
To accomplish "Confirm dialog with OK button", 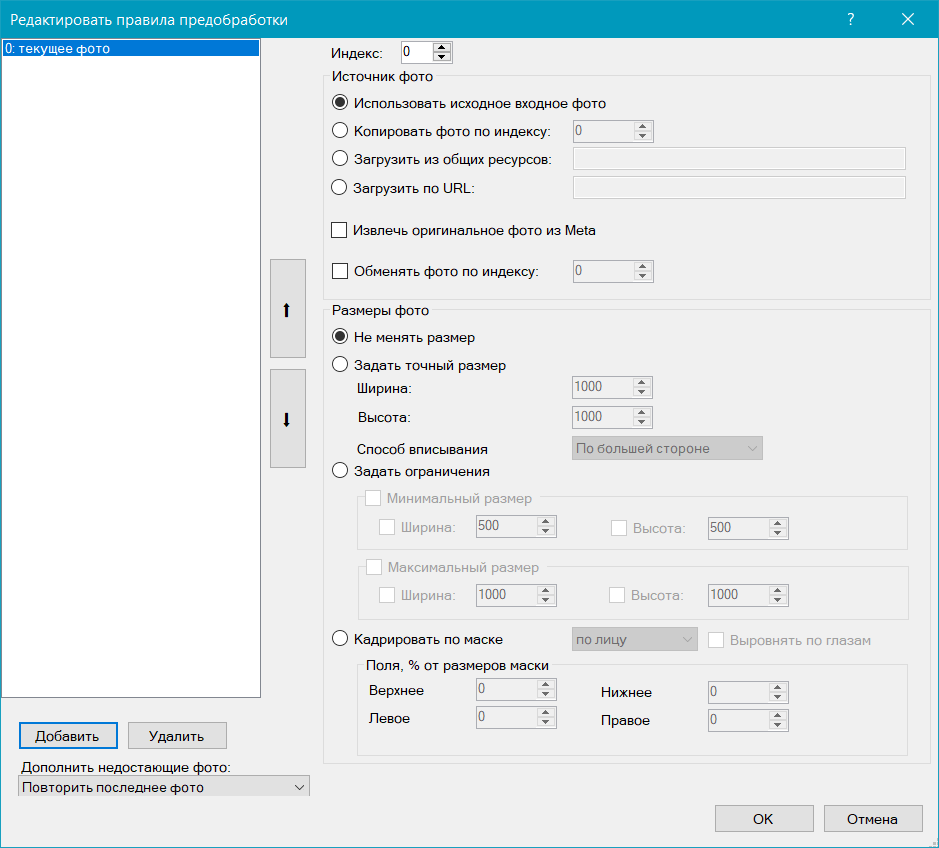I will pos(763,819).
